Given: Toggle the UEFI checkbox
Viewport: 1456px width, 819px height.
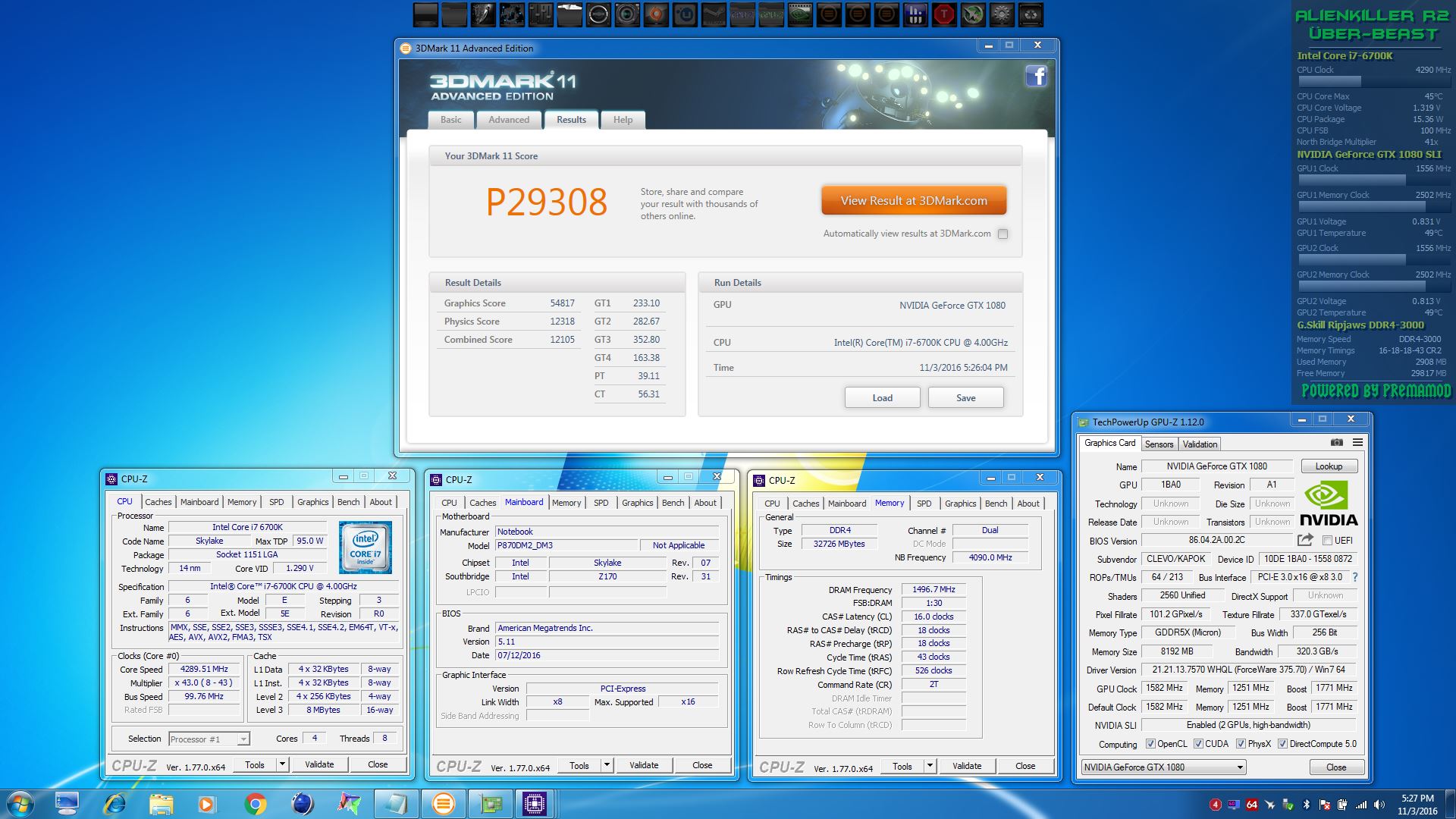Looking at the screenshot, I should click(1327, 541).
